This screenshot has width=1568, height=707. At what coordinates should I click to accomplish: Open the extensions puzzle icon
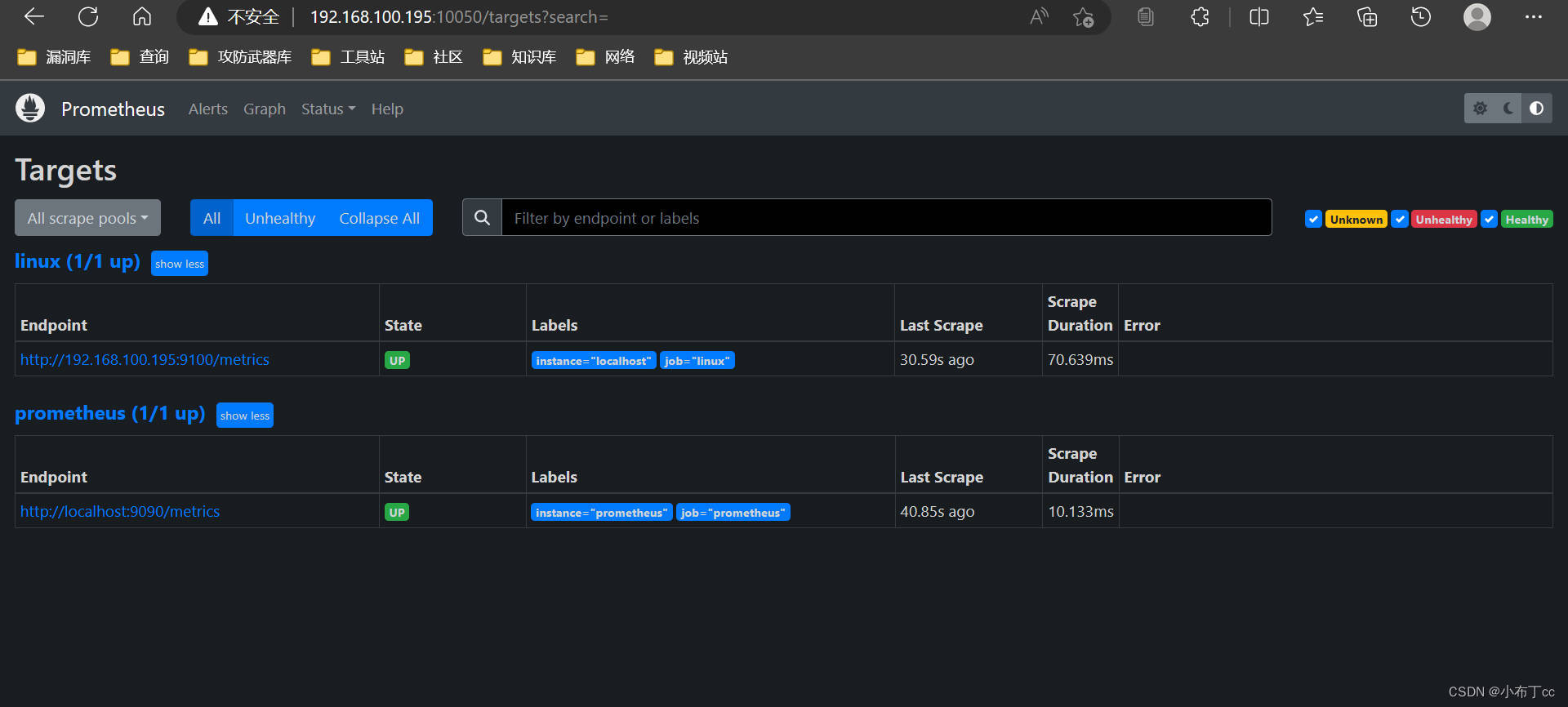click(1200, 16)
